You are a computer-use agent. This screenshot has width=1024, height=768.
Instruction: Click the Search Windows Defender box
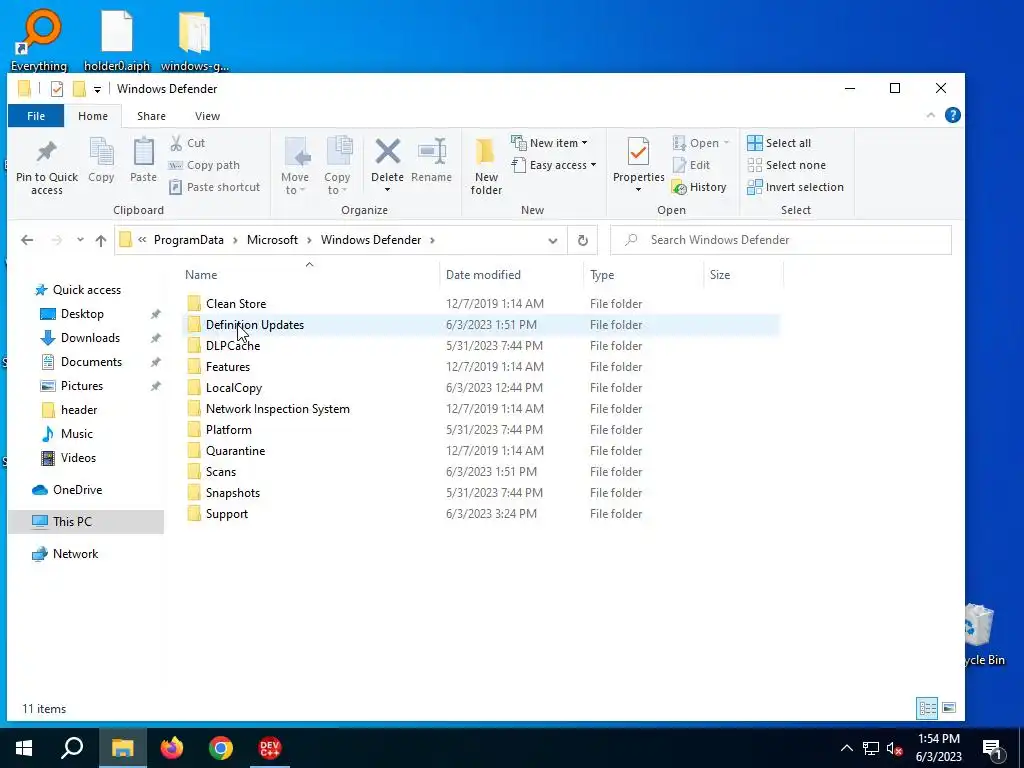pyautogui.click(x=780, y=240)
